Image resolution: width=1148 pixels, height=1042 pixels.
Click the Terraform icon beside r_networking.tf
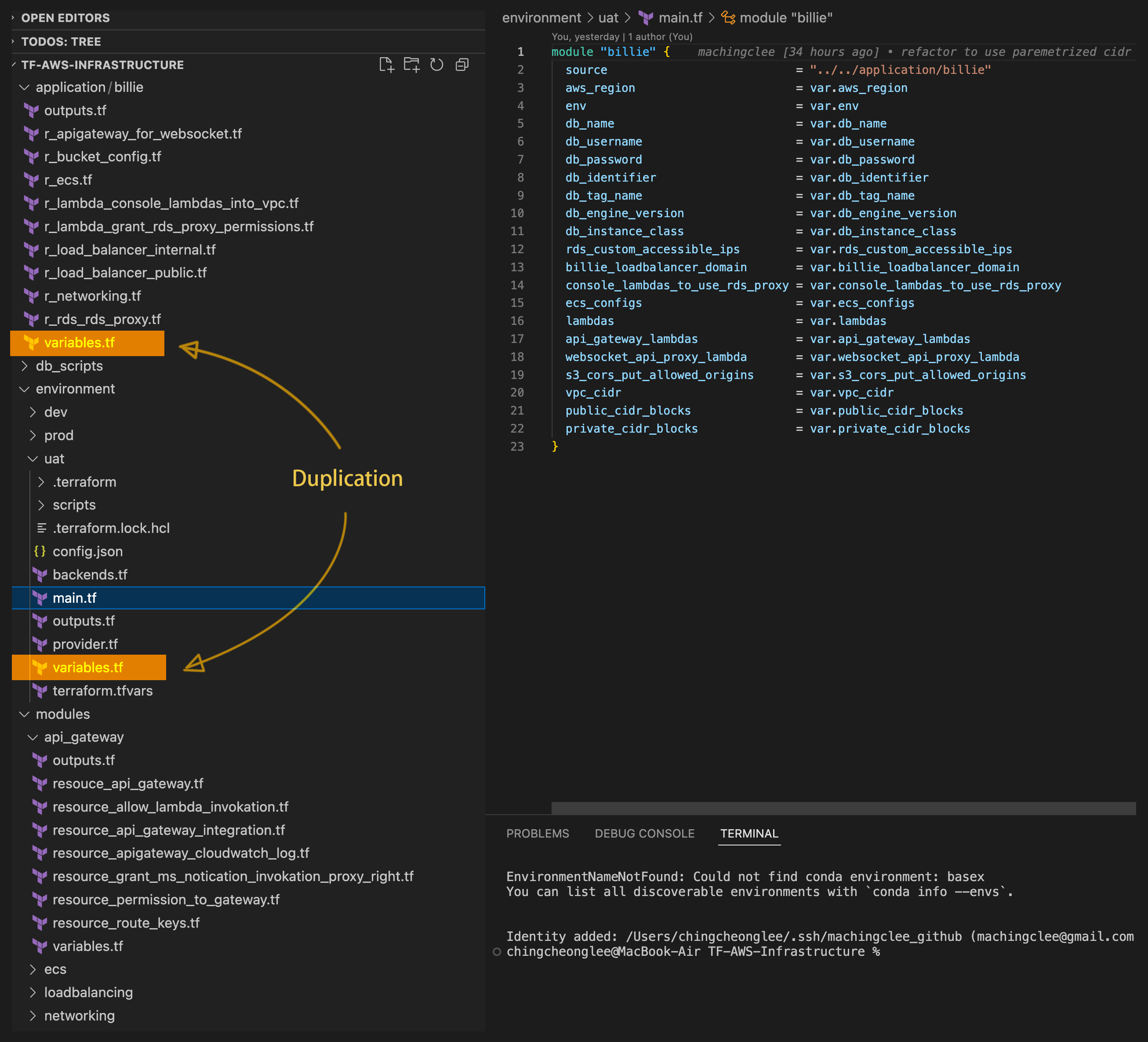31,296
